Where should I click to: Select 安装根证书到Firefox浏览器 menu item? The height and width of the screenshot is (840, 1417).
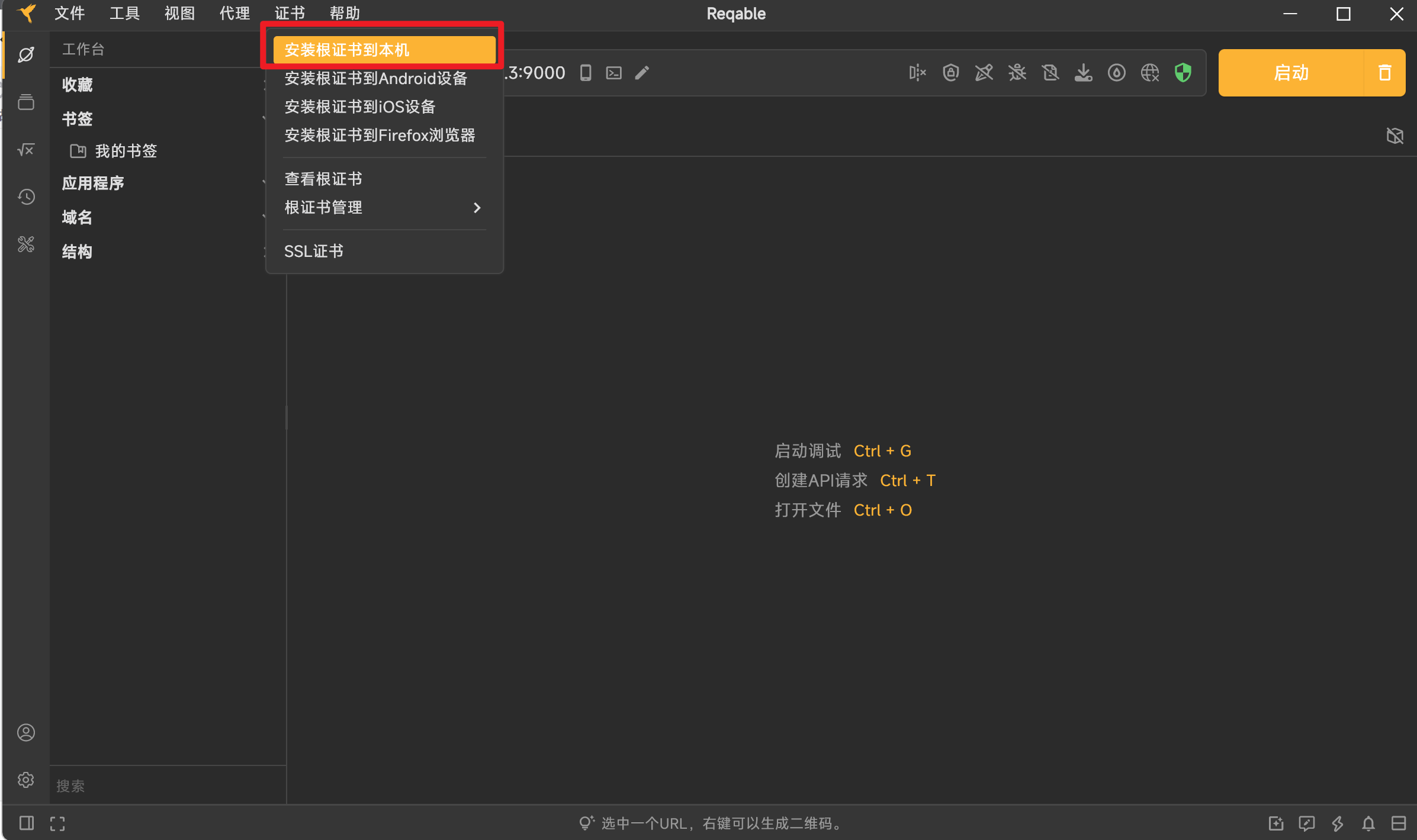click(x=380, y=135)
